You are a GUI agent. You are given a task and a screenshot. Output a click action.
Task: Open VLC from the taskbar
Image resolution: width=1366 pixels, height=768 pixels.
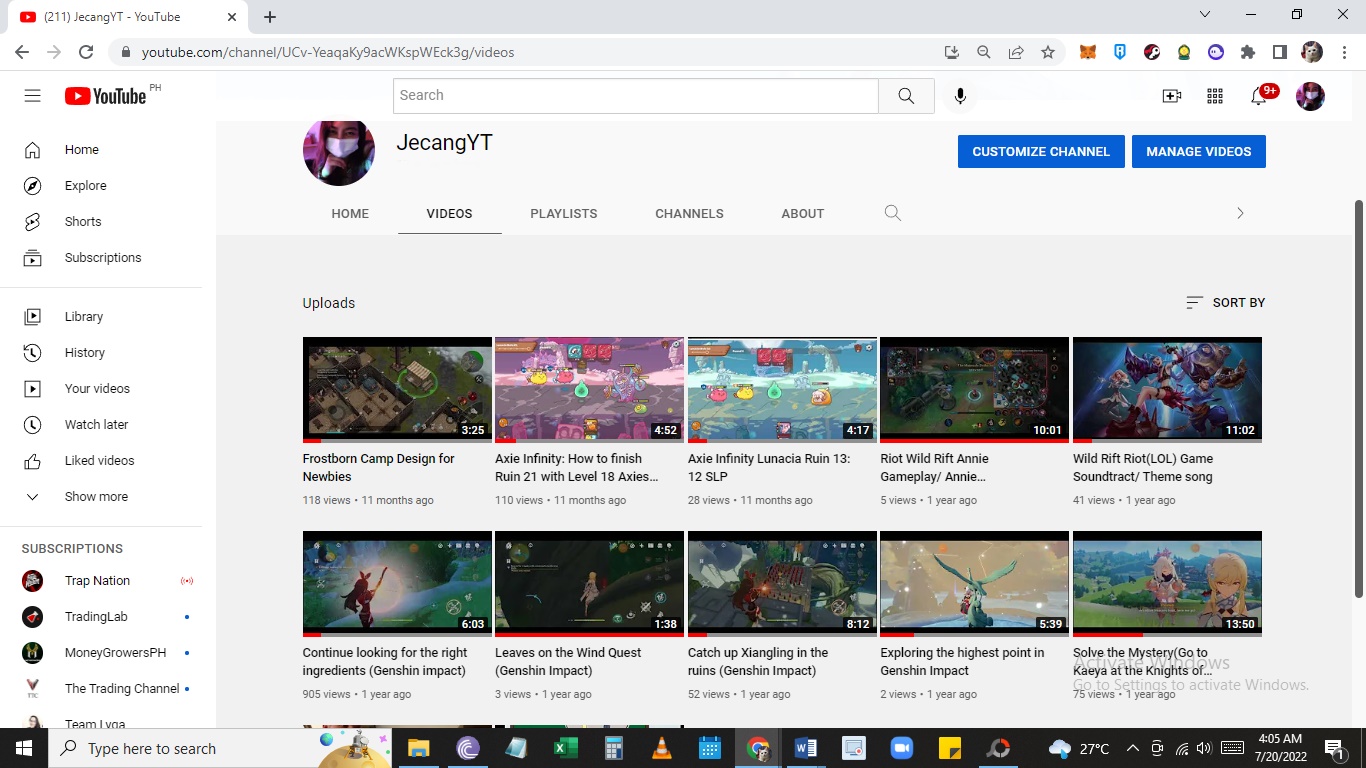click(x=661, y=748)
